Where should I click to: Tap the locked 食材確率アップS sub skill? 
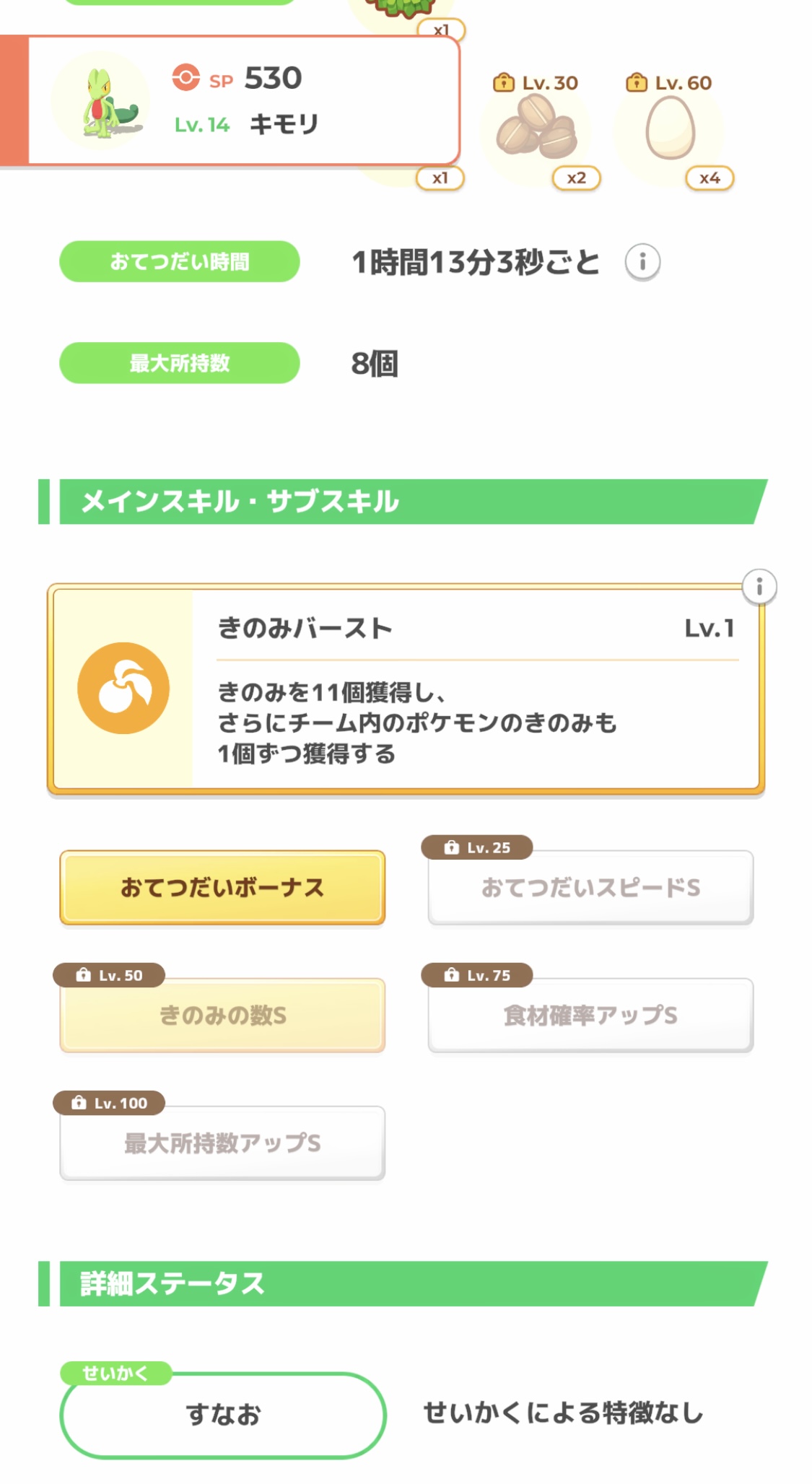click(x=590, y=1016)
